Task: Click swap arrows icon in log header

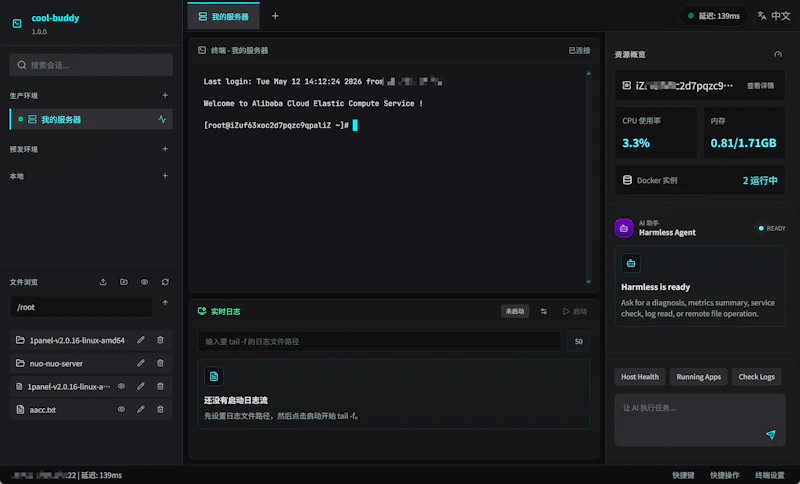Action: click(x=544, y=311)
